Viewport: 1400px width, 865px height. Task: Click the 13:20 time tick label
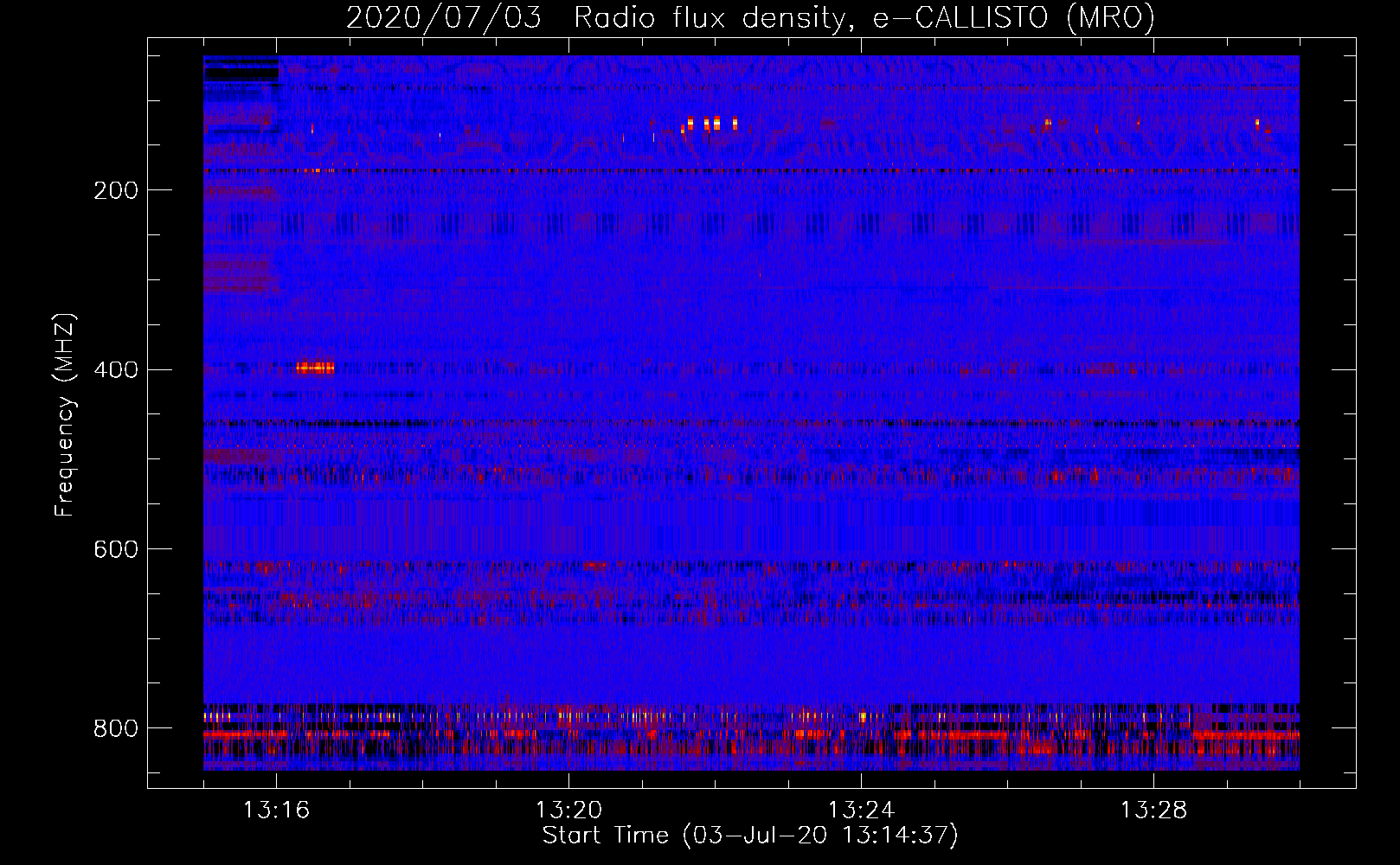coord(568,811)
